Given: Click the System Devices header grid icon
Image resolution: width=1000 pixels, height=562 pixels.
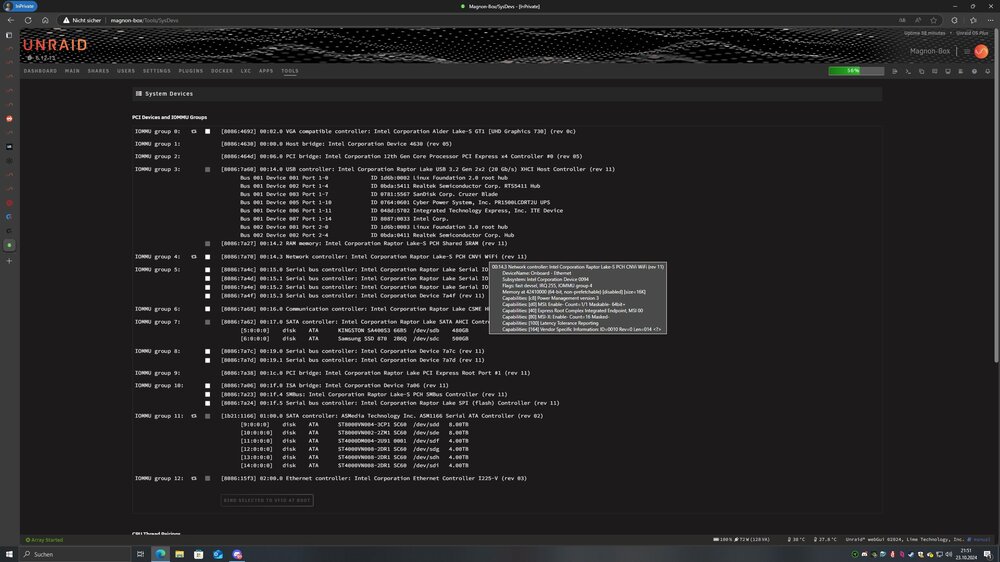Looking at the screenshot, I should point(138,94).
